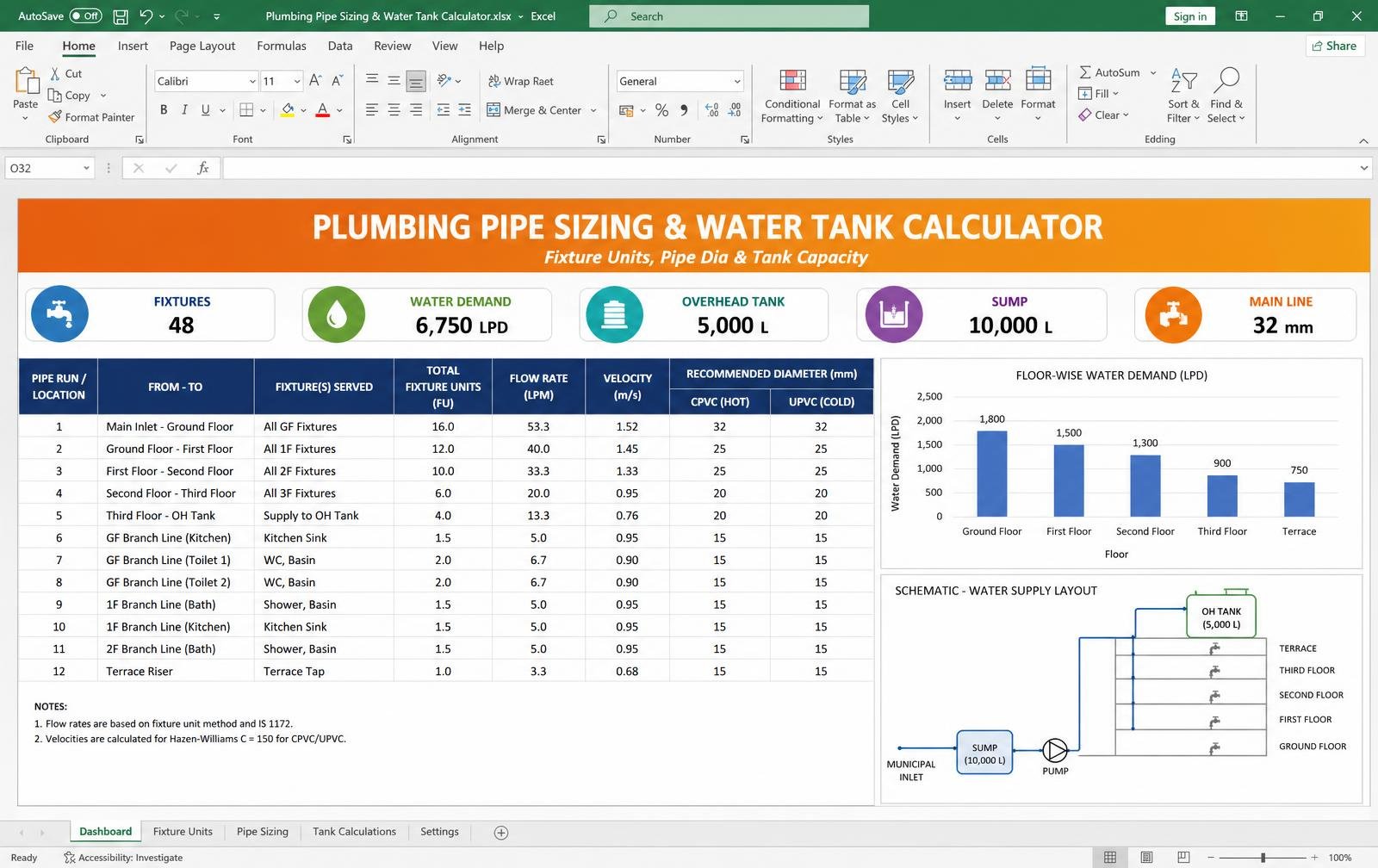Screen dimensions: 1378x868
Task: Switch to Insert ribbon tab
Action: click(x=133, y=46)
